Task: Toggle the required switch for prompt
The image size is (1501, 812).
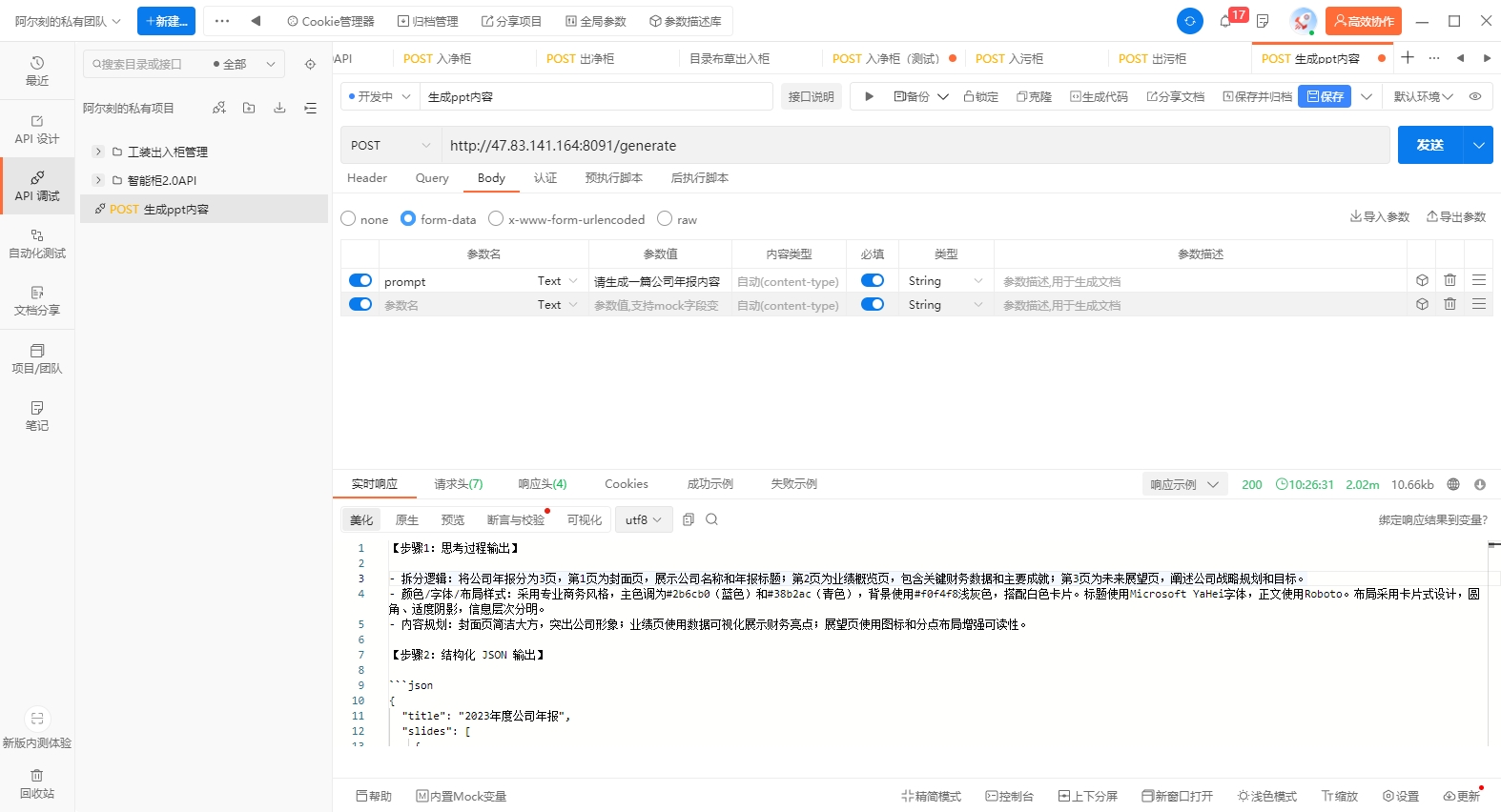Action: [x=873, y=280]
